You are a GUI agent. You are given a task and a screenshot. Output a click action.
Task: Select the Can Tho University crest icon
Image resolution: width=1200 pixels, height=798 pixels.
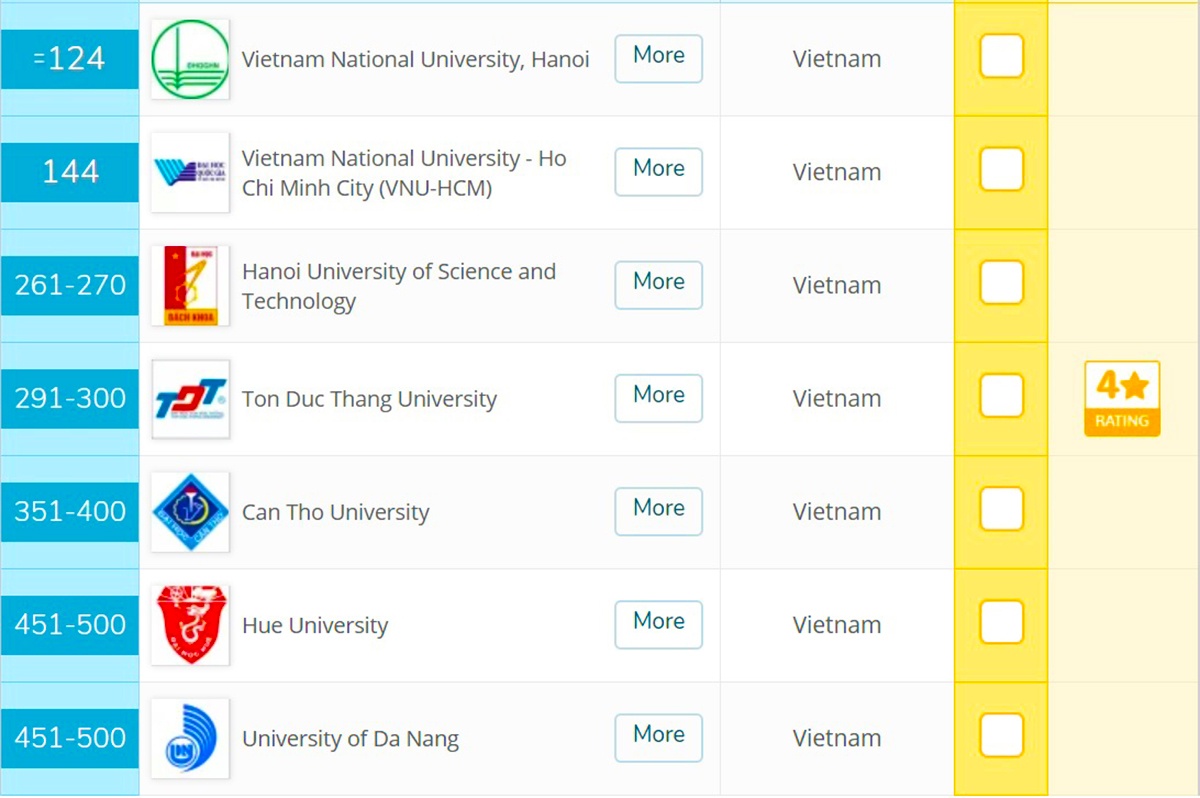pyautogui.click(x=190, y=511)
